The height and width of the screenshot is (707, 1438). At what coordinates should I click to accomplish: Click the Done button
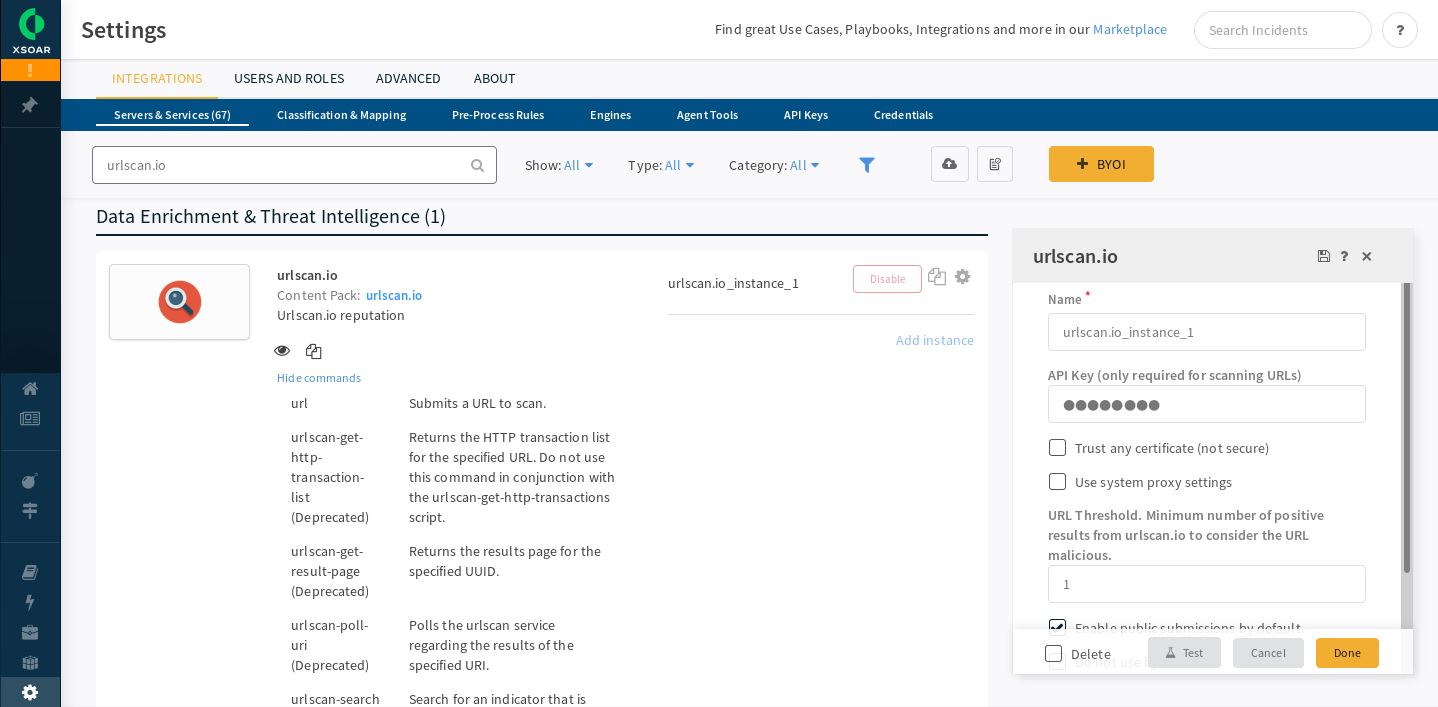pos(1347,653)
